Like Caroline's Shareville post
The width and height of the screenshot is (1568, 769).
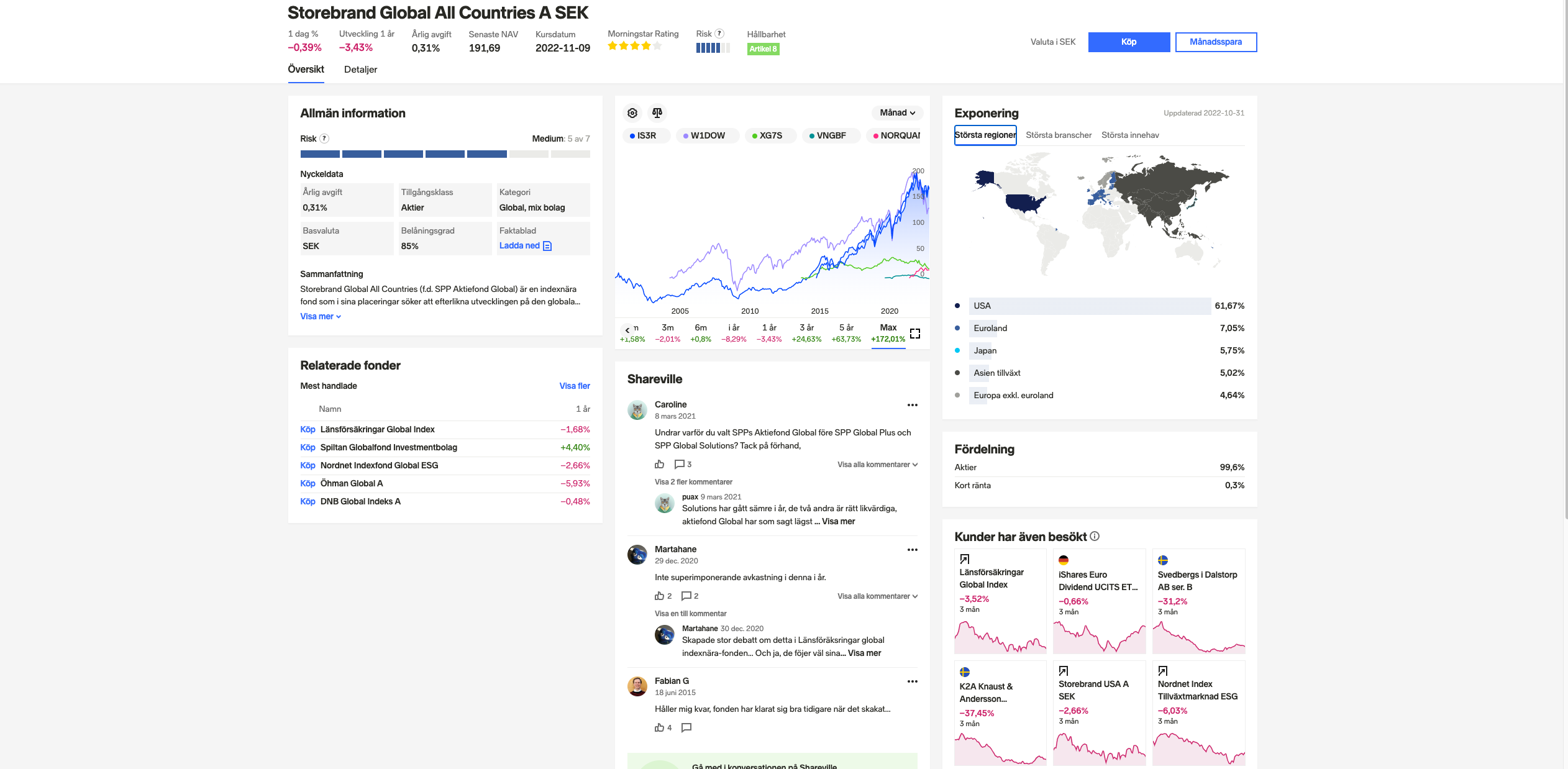pos(660,464)
